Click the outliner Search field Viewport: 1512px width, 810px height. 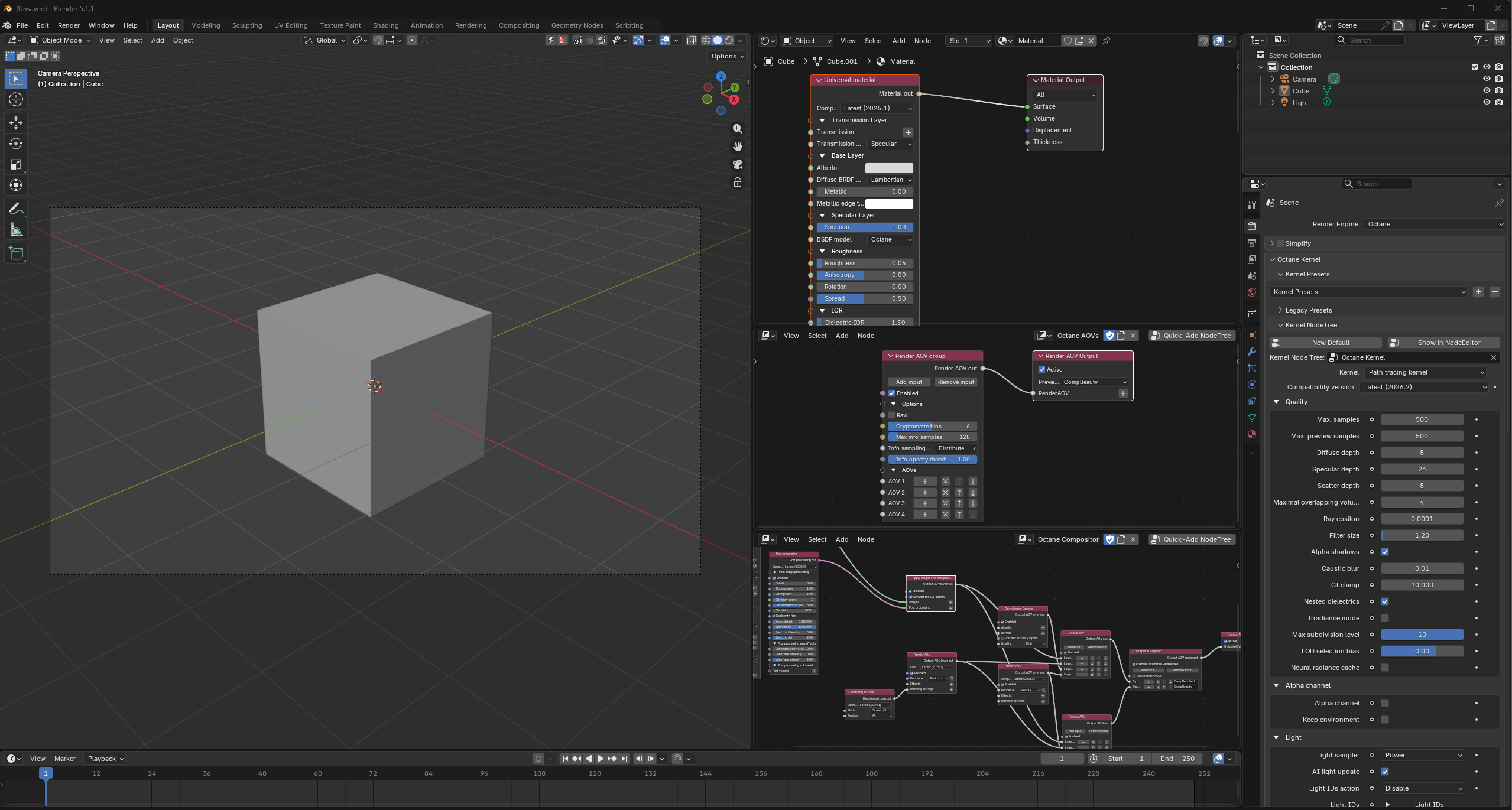click(1370, 40)
